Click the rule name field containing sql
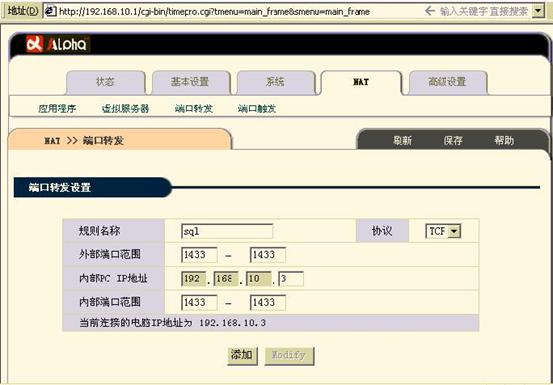553x385 pixels. tap(227, 231)
